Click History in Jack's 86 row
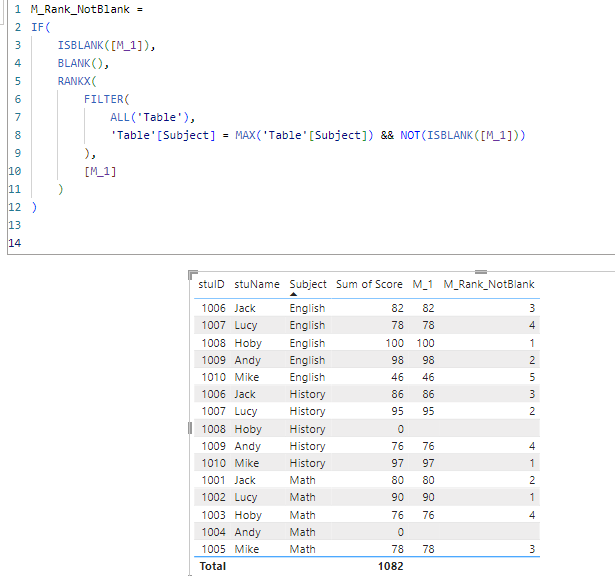Image resolution: width=615 pixels, height=576 pixels. pyautogui.click(x=308, y=394)
